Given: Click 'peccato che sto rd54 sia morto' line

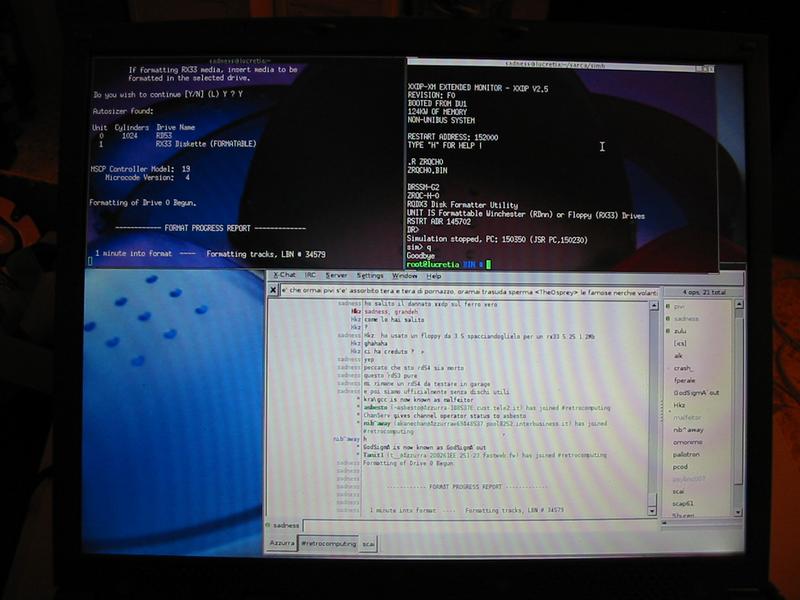Looking at the screenshot, I should [x=414, y=367].
